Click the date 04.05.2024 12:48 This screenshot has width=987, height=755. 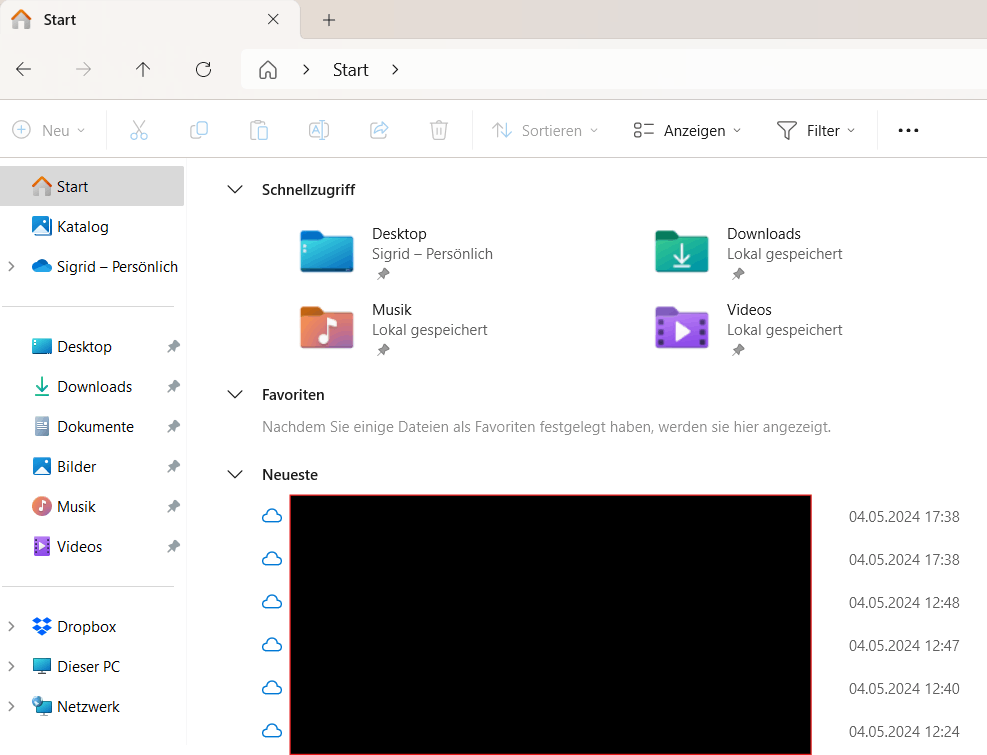(x=904, y=603)
